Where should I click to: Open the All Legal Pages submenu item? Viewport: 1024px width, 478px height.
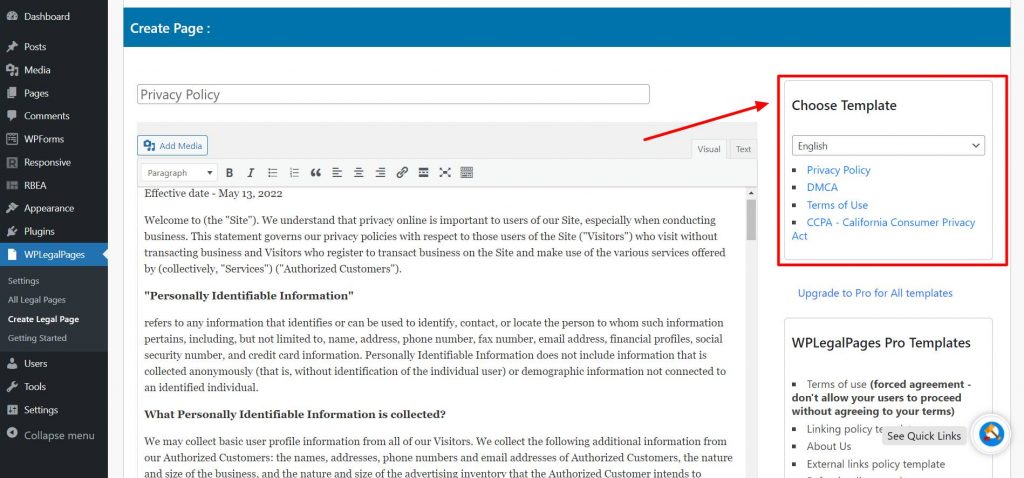click(36, 300)
